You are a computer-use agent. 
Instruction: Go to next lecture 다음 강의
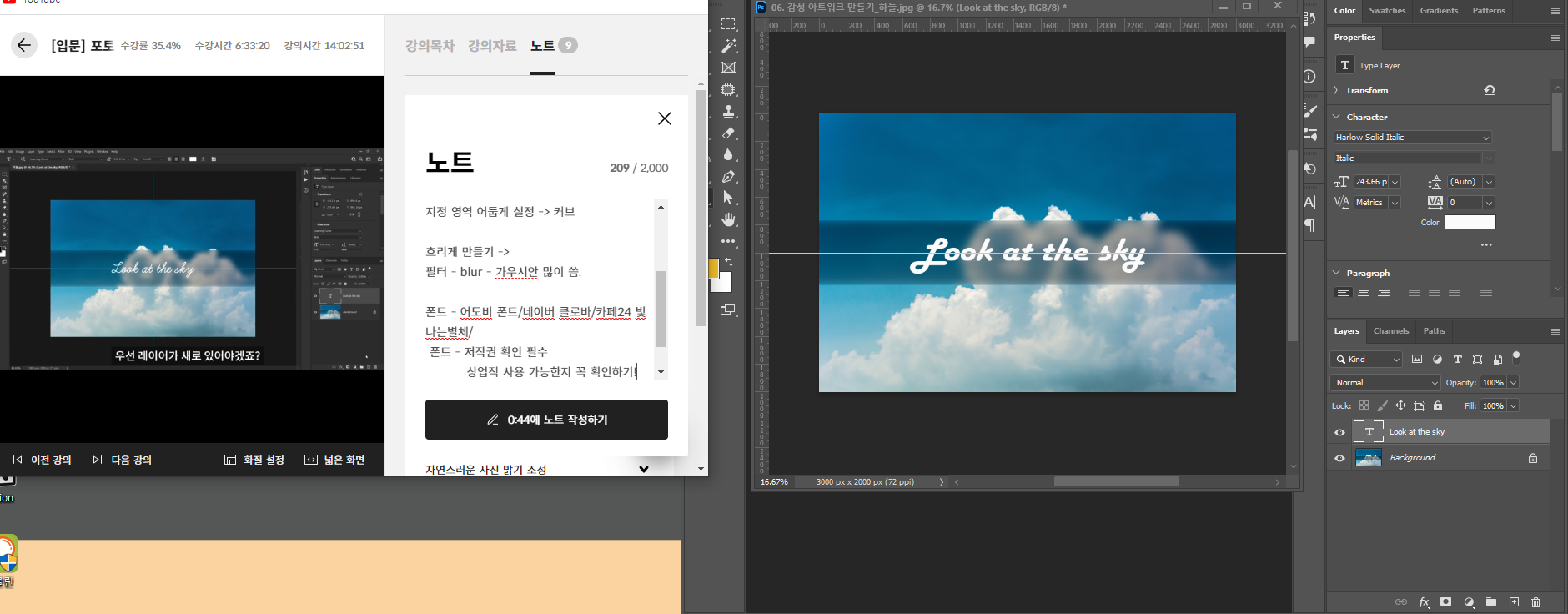click(122, 460)
